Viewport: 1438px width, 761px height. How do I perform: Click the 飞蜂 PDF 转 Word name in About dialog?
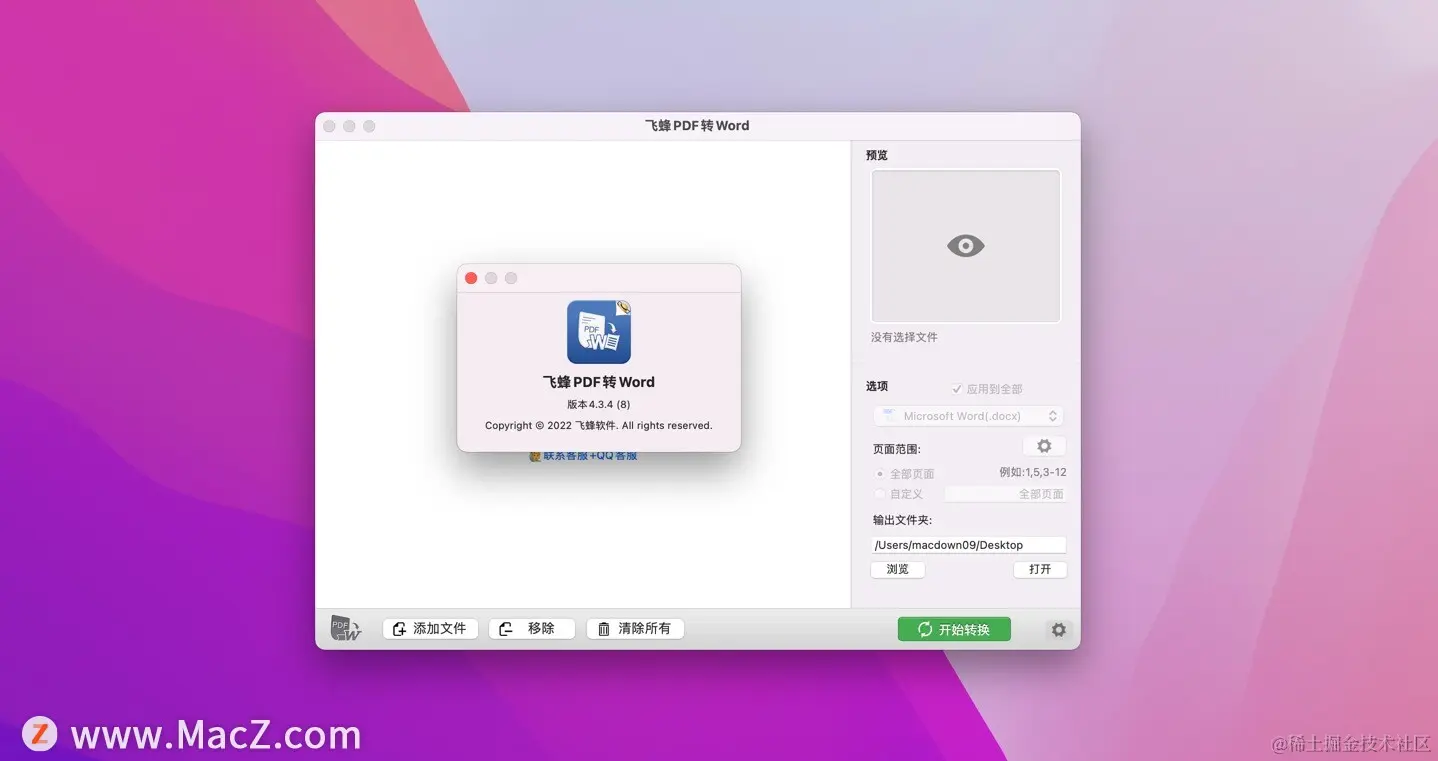point(599,382)
